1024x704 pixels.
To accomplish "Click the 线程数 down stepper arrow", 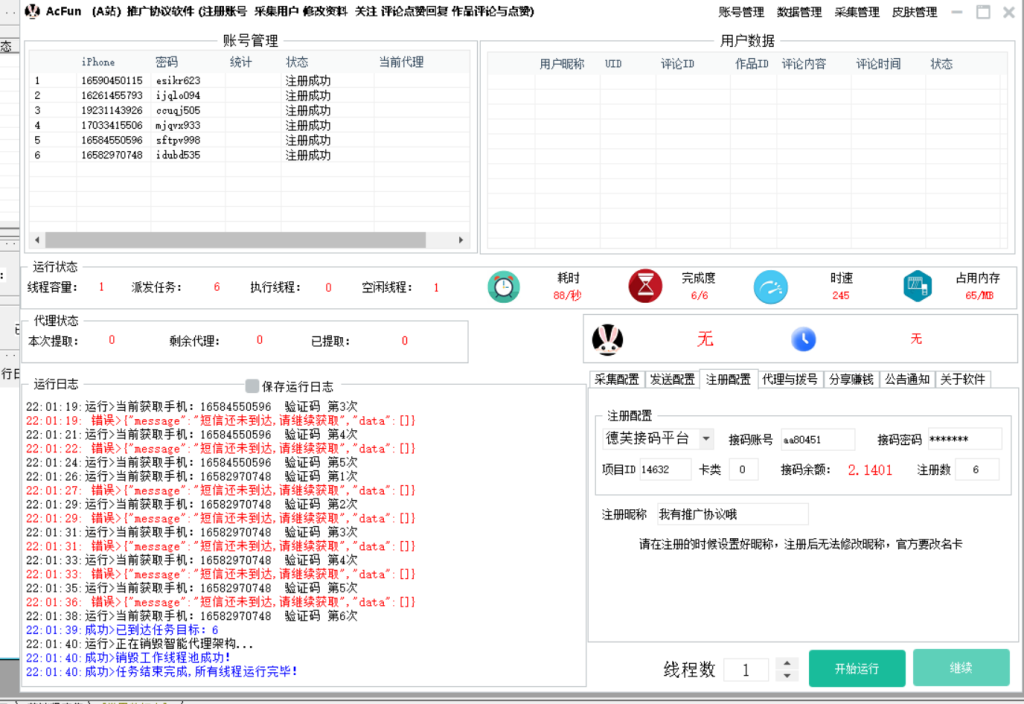I will point(787,674).
